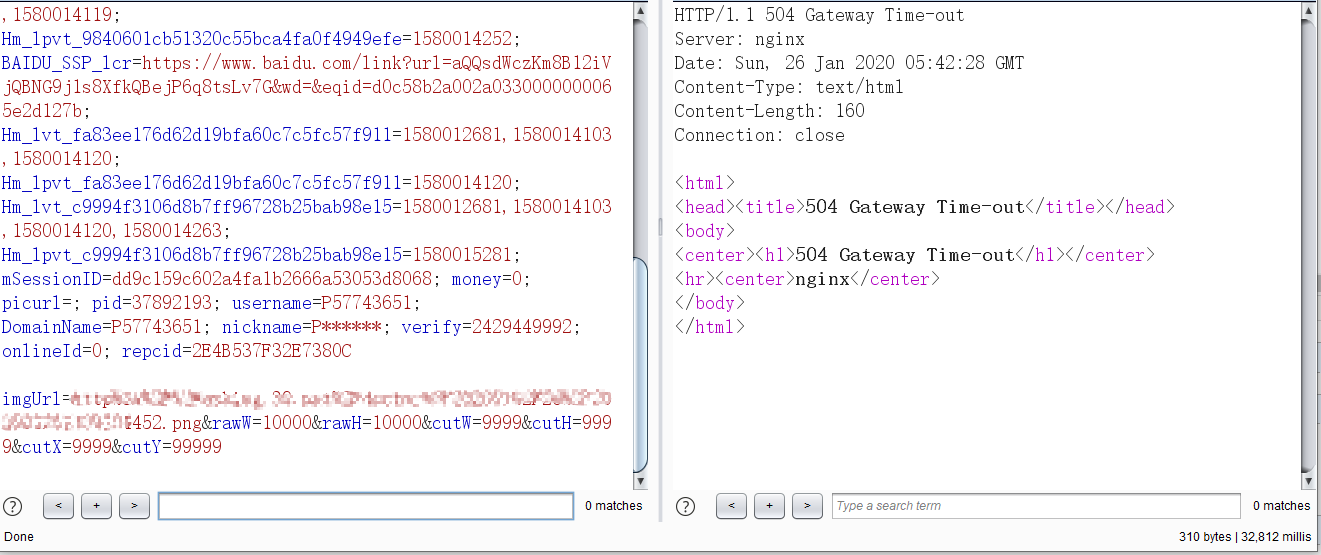Go to previous match in response pane
This screenshot has height=555, width=1321.
[x=731, y=506]
